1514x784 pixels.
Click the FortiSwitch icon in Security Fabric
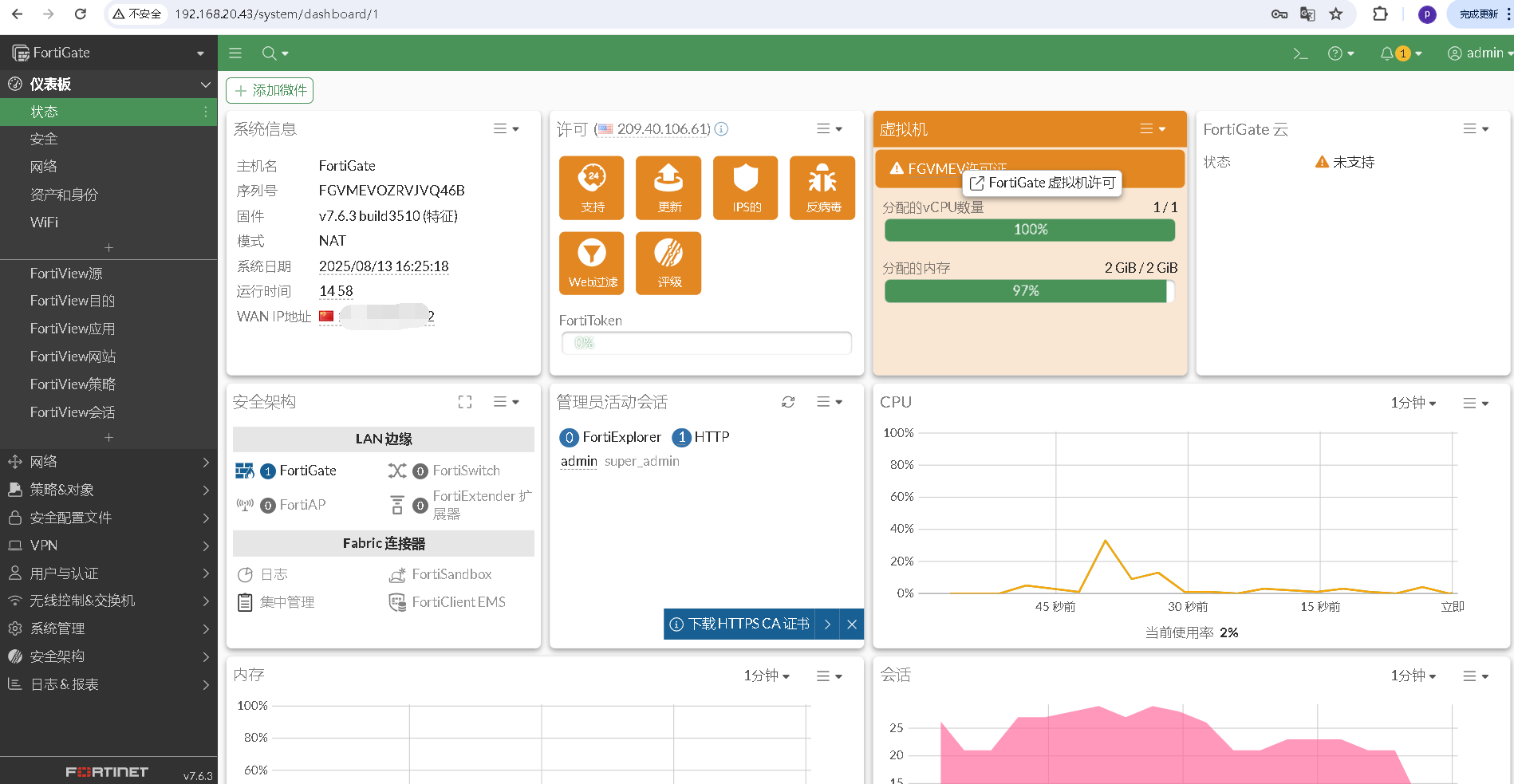(397, 471)
